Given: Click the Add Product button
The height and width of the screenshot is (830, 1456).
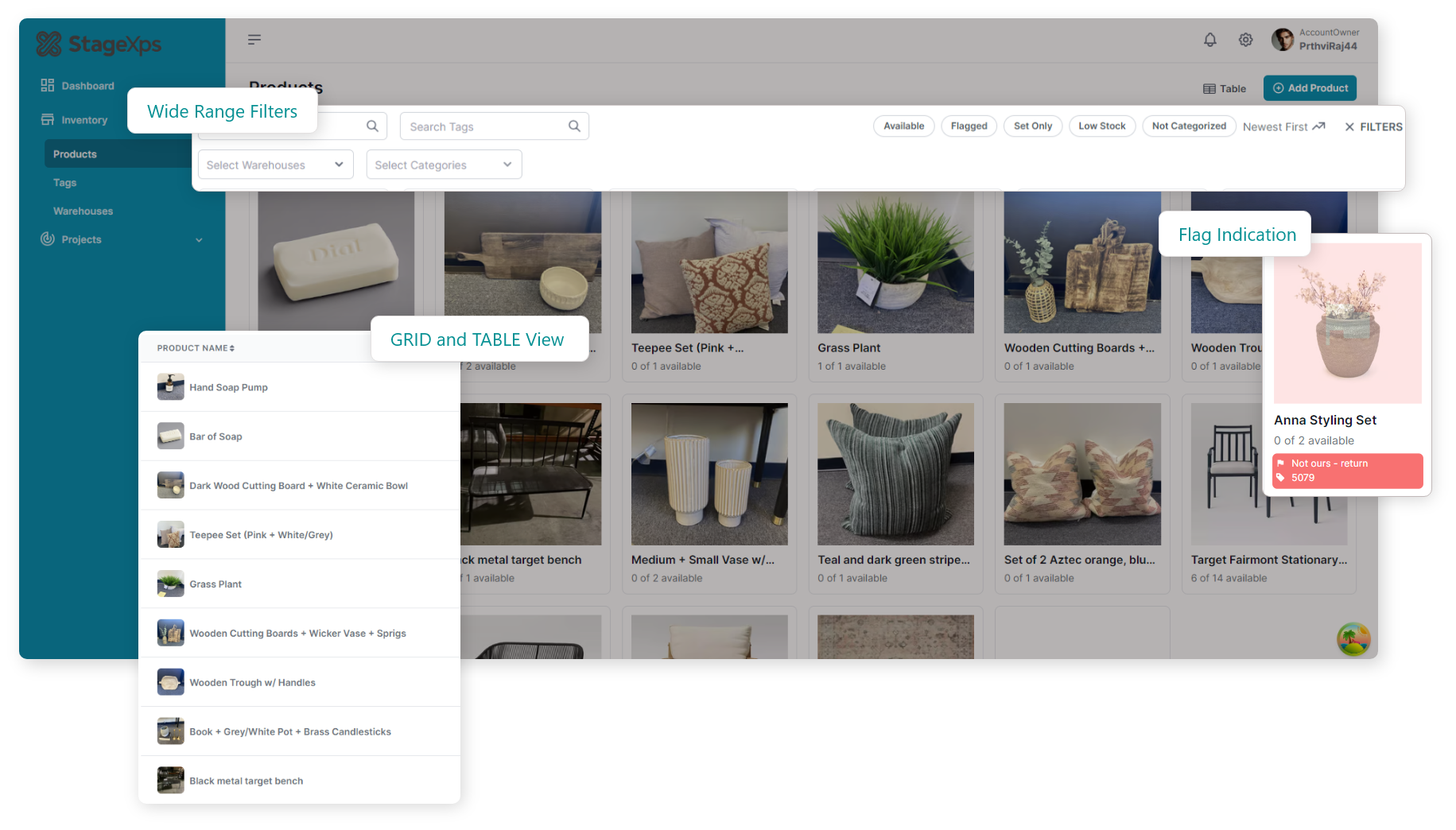Looking at the screenshot, I should pos(1310,88).
